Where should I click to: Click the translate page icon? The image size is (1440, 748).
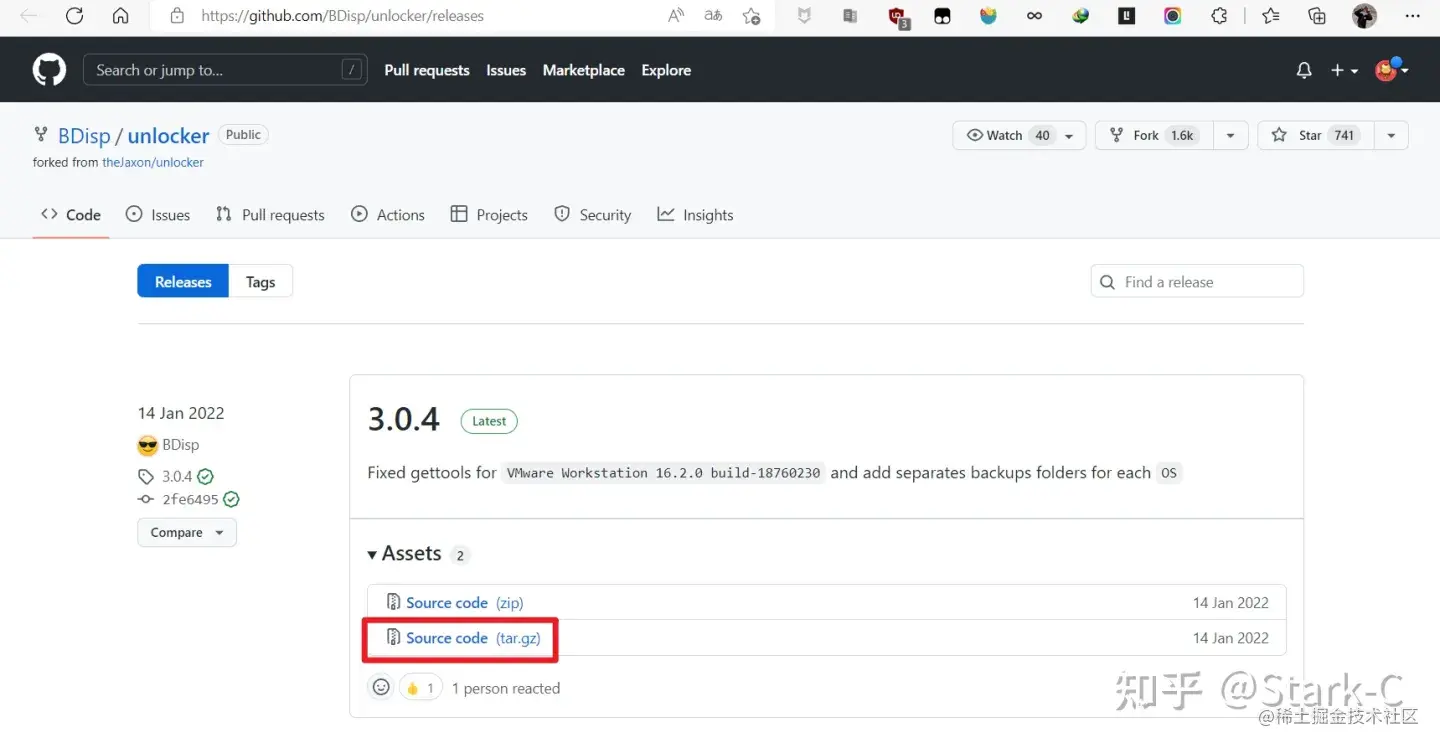pyautogui.click(x=713, y=16)
